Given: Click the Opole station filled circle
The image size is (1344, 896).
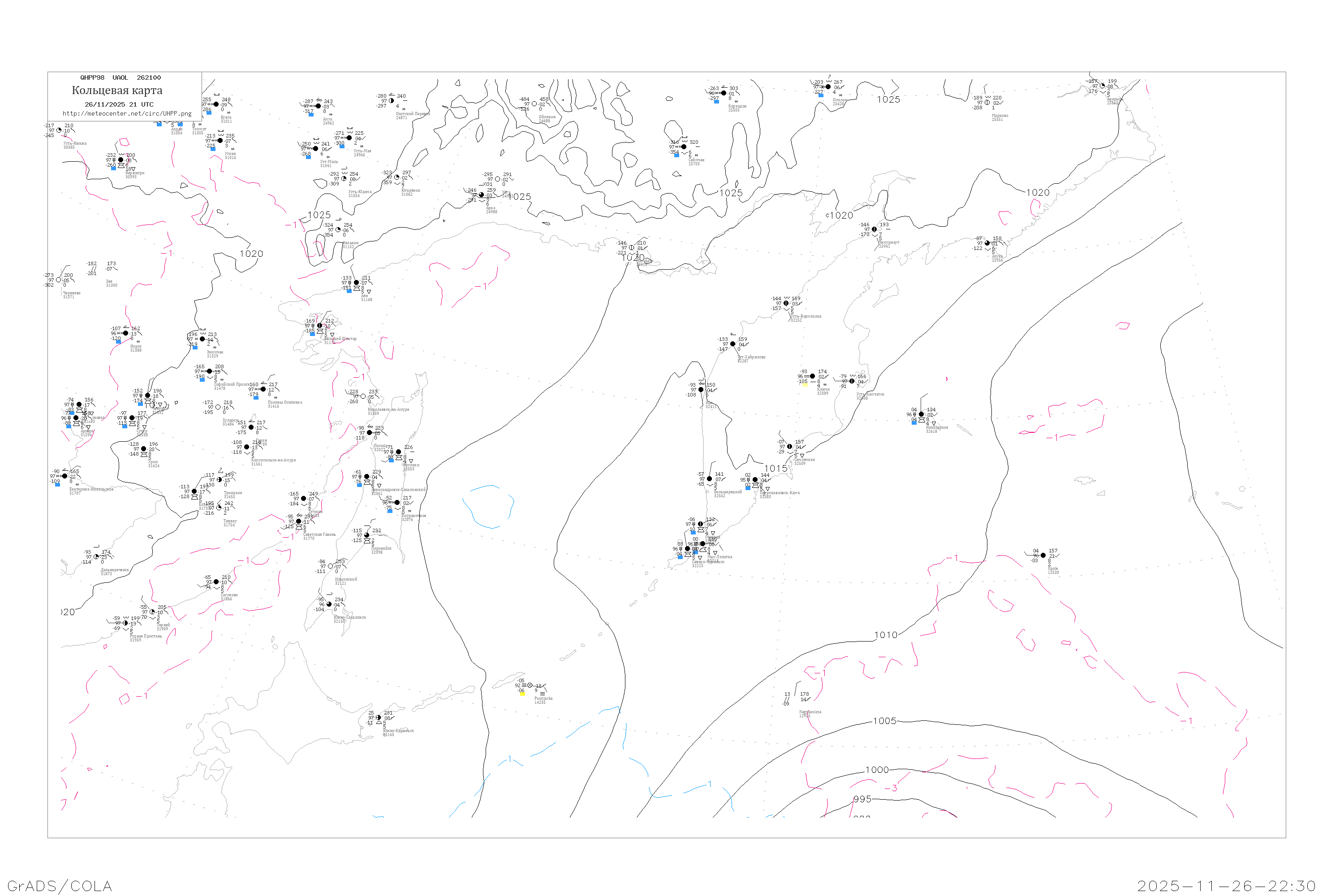Looking at the screenshot, I should [1043, 556].
